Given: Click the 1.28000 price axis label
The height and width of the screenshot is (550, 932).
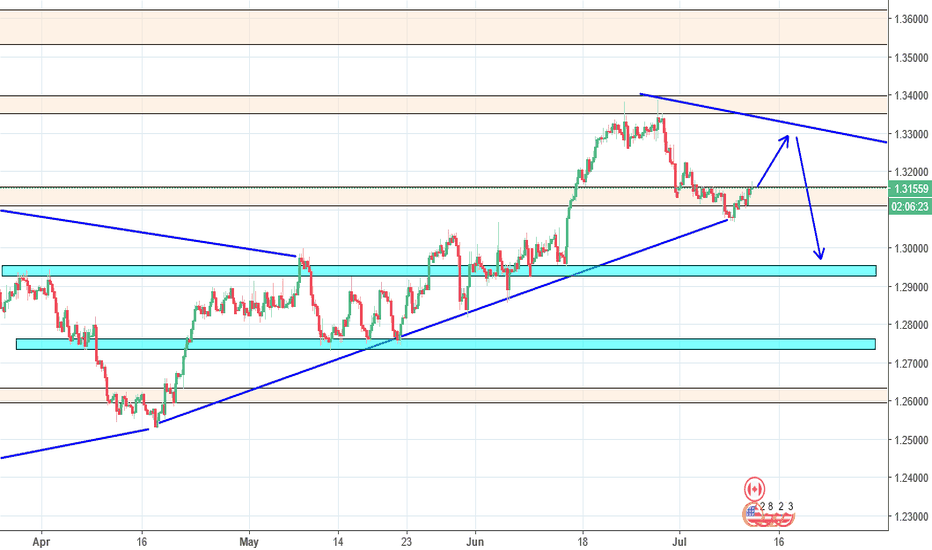Looking at the screenshot, I should pos(911,325).
